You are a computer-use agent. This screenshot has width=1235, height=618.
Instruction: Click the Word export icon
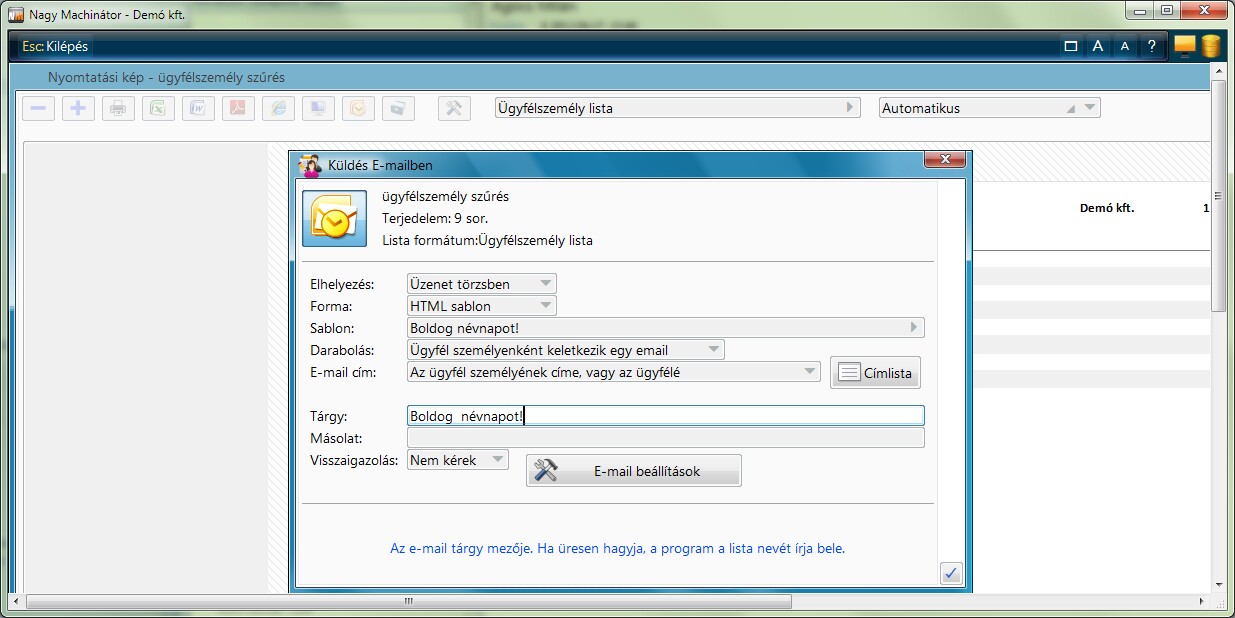198,108
